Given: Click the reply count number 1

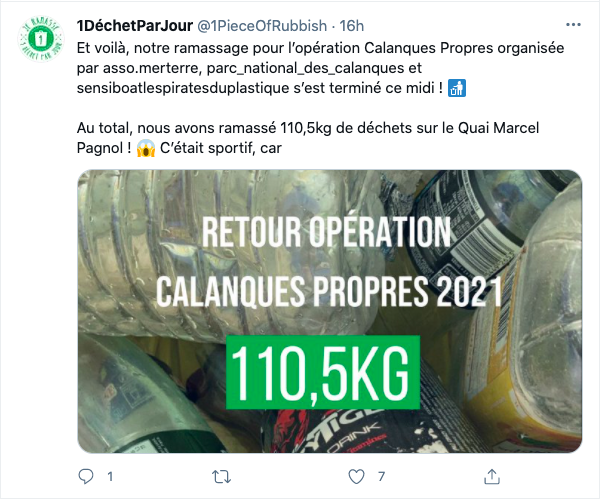Looking at the screenshot, I should pos(110,477).
